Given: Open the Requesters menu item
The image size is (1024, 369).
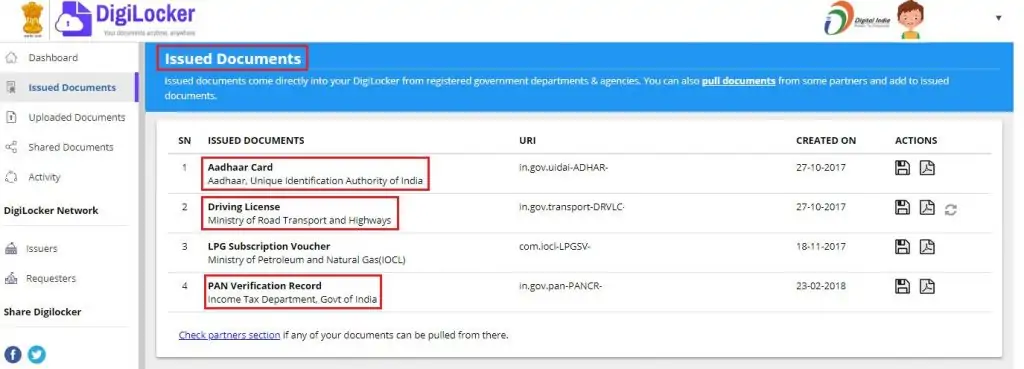Looking at the screenshot, I should click(x=51, y=278).
